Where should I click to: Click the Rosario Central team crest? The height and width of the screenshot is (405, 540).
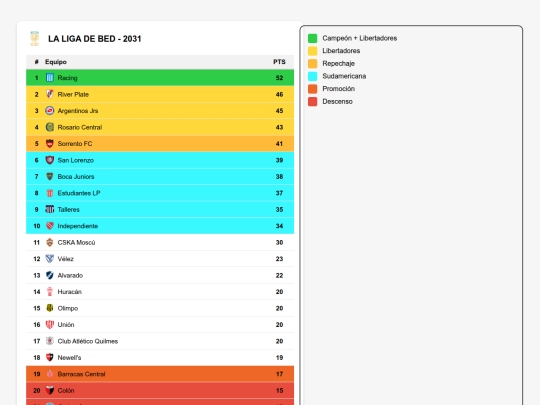click(x=50, y=127)
